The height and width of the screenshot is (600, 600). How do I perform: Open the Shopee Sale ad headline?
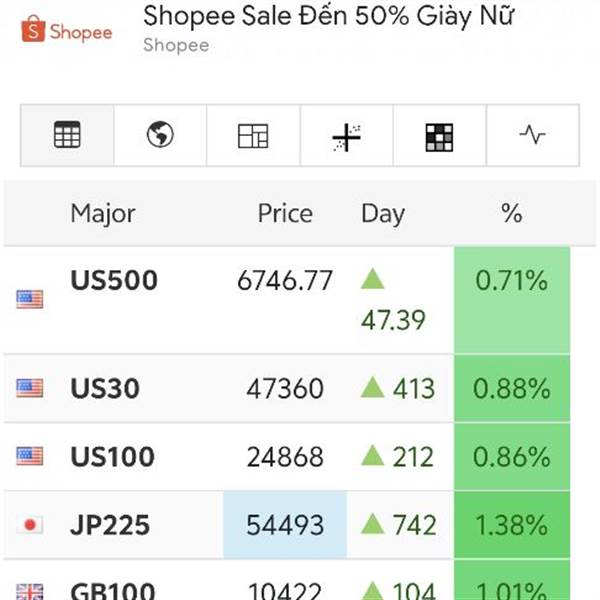(x=329, y=17)
